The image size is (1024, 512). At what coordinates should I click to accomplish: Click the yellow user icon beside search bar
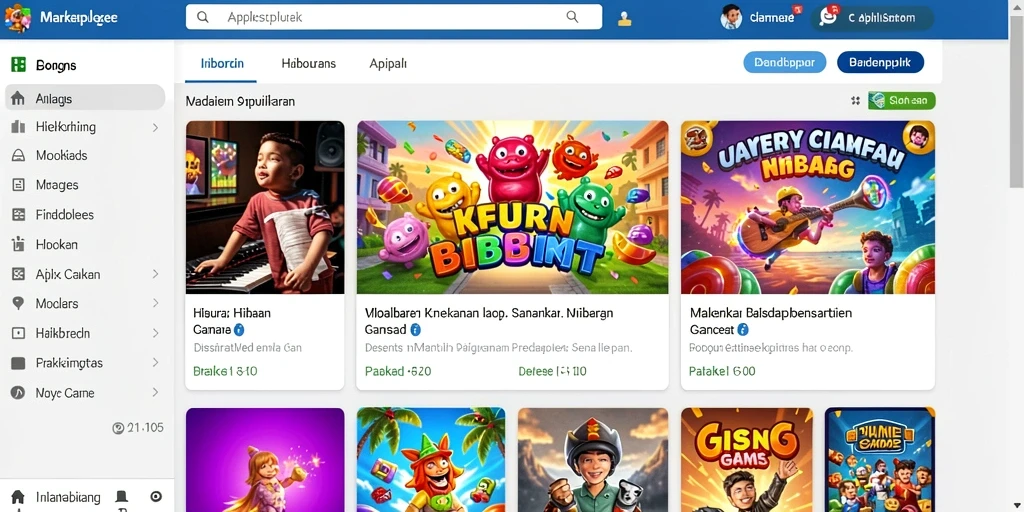pyautogui.click(x=624, y=18)
